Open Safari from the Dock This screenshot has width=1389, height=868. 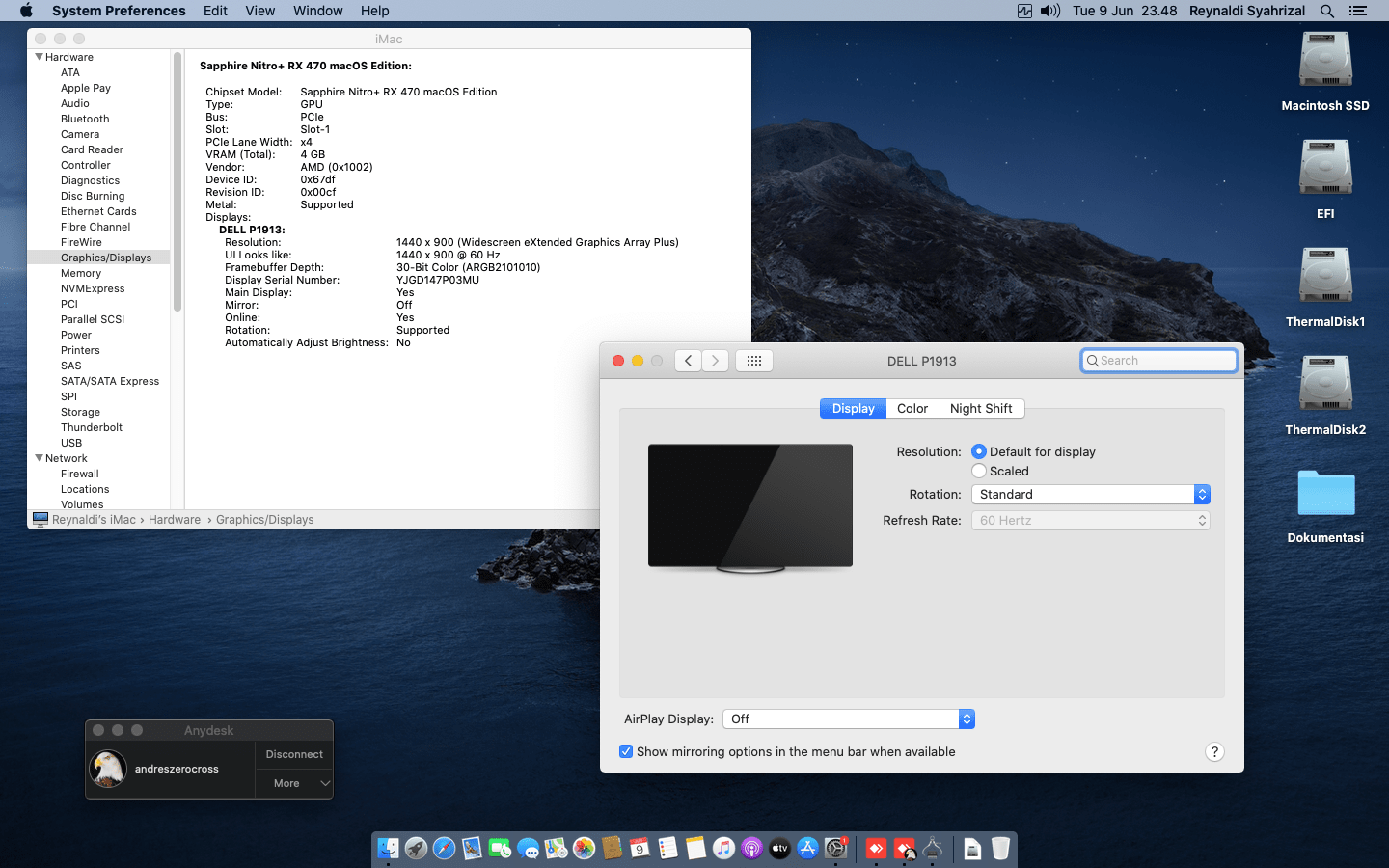click(444, 848)
